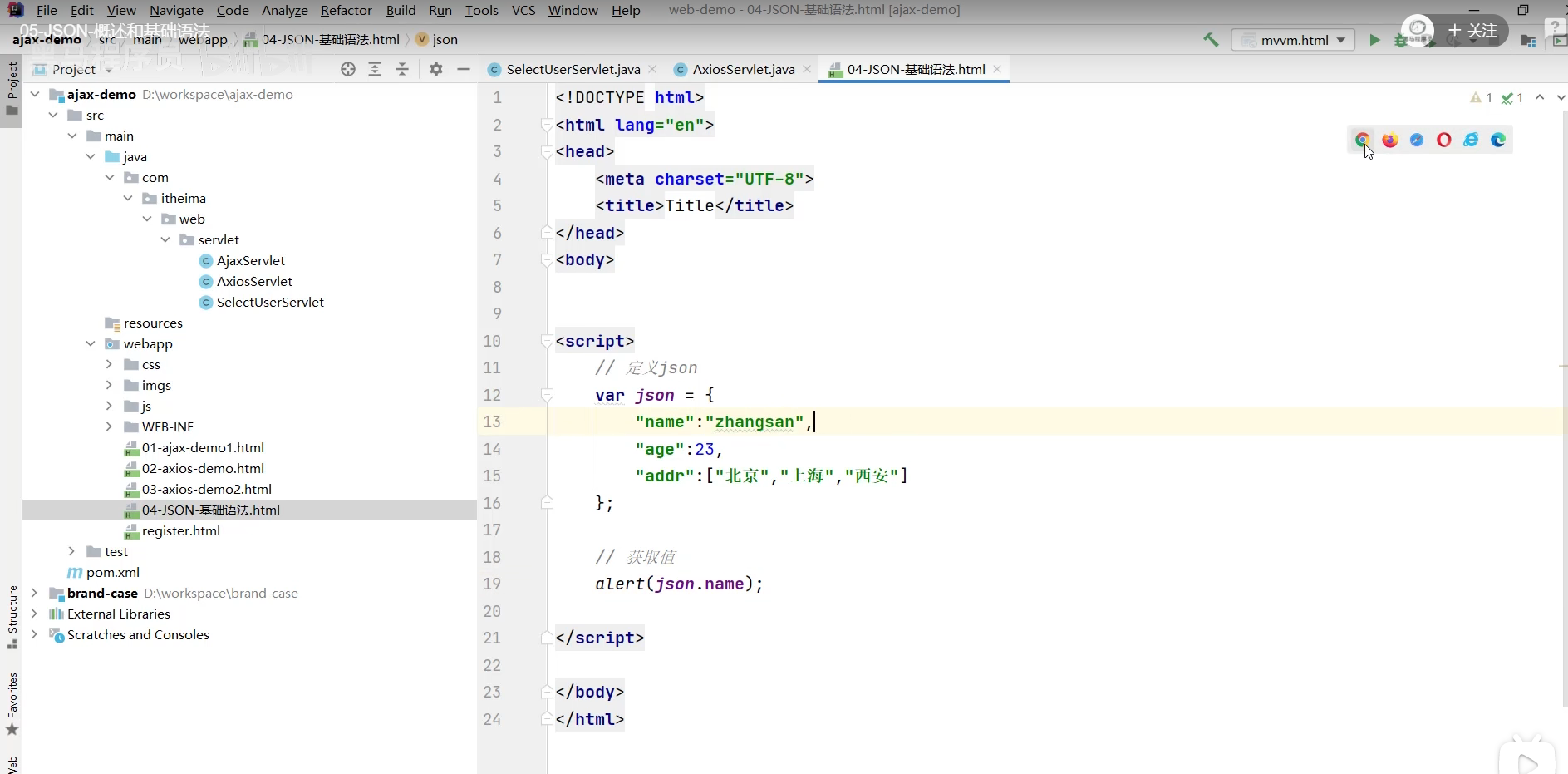
Task: Switch to AxiosServlet.java tab
Action: pos(743,70)
